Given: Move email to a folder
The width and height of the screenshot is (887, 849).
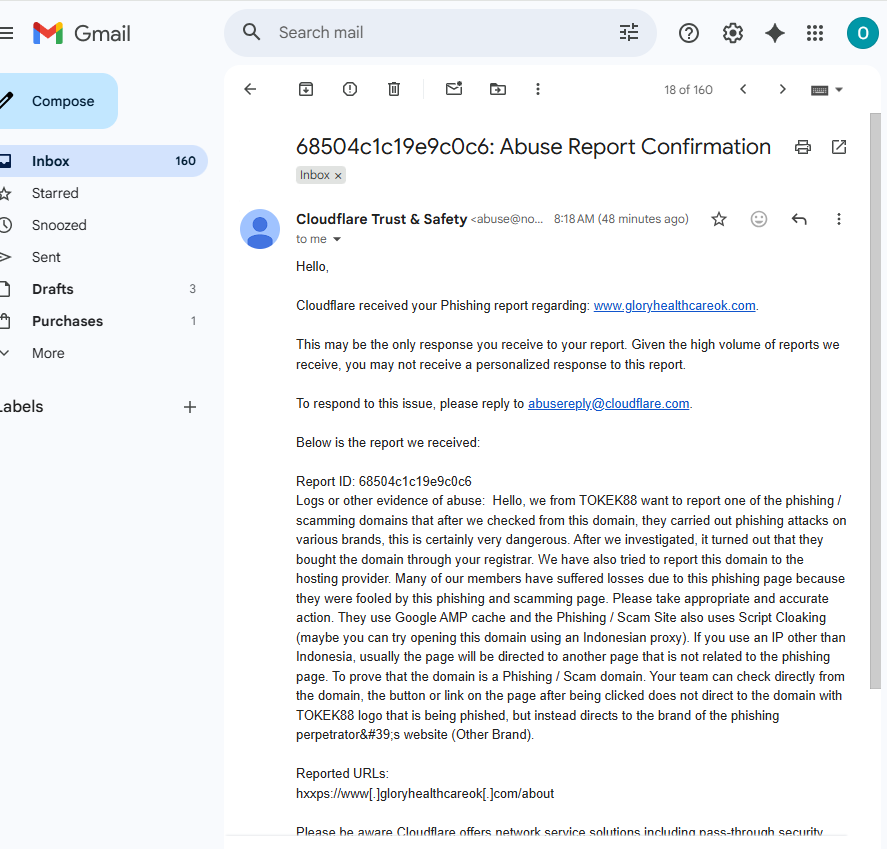Looking at the screenshot, I should tap(498, 89).
